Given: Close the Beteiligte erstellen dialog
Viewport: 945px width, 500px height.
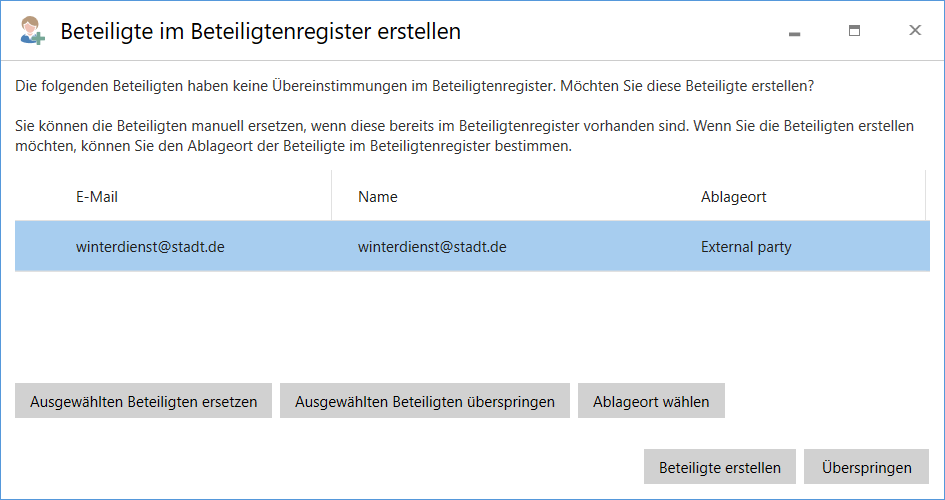Looking at the screenshot, I should pyautogui.click(x=915, y=30).
